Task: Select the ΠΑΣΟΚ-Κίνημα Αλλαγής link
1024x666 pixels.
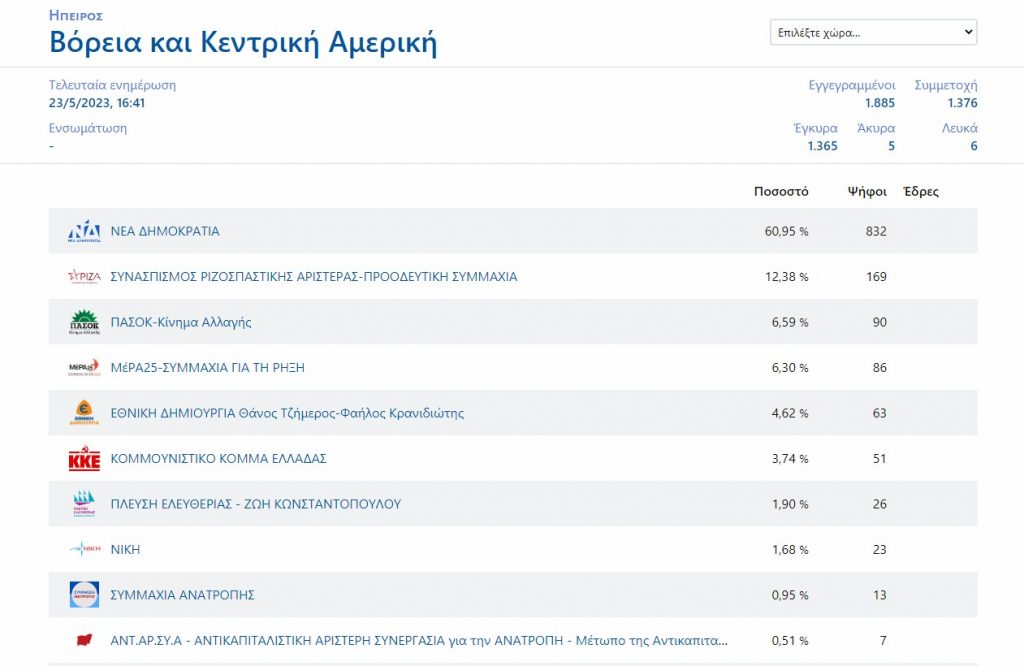Action: click(x=181, y=322)
